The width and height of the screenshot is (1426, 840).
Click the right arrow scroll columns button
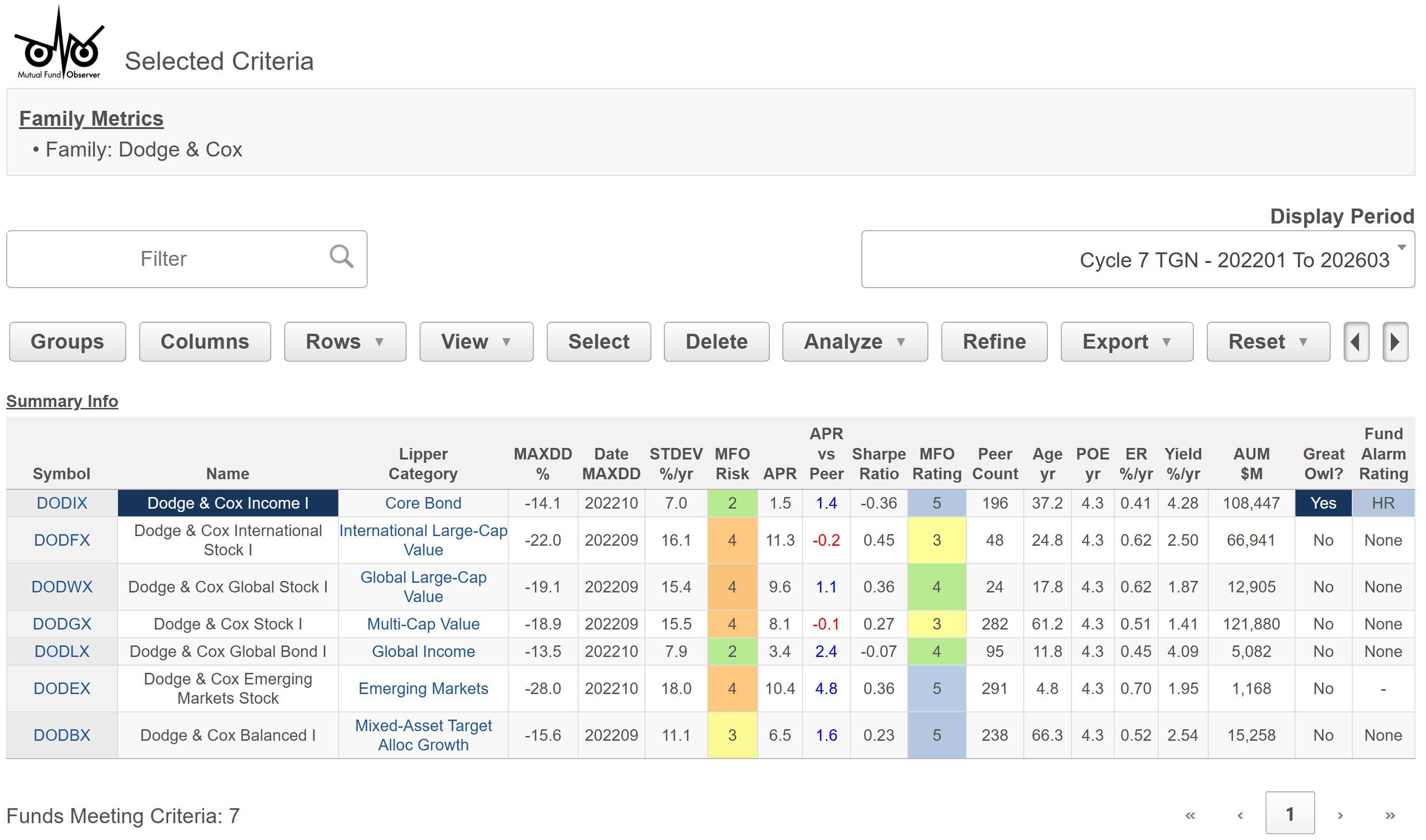tap(1396, 342)
